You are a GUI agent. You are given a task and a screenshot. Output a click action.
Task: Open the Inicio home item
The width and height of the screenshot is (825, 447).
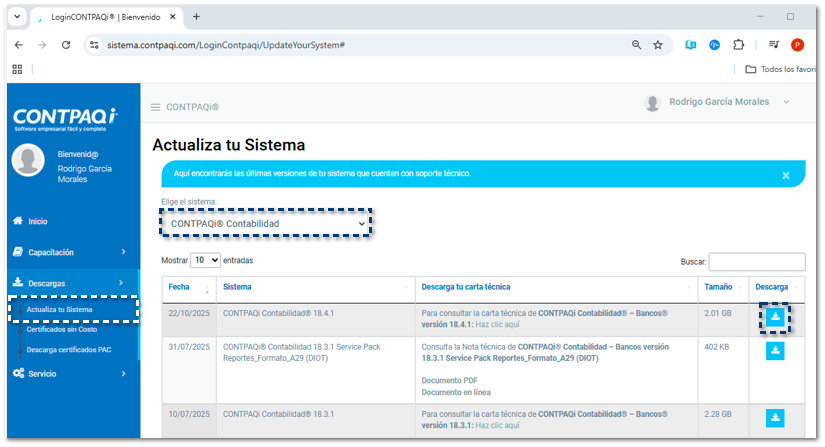pos(38,221)
